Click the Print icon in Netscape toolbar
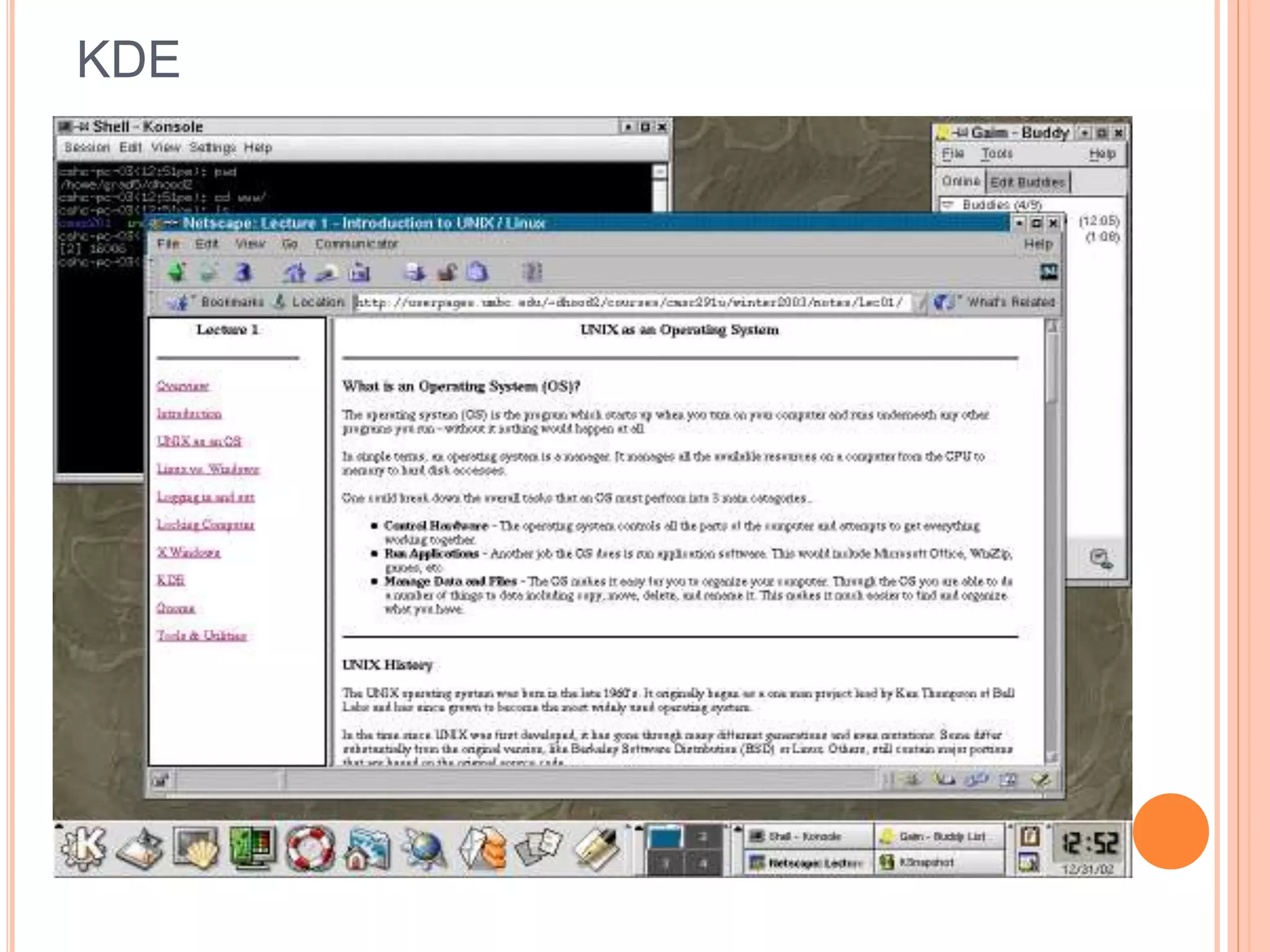 click(415, 272)
